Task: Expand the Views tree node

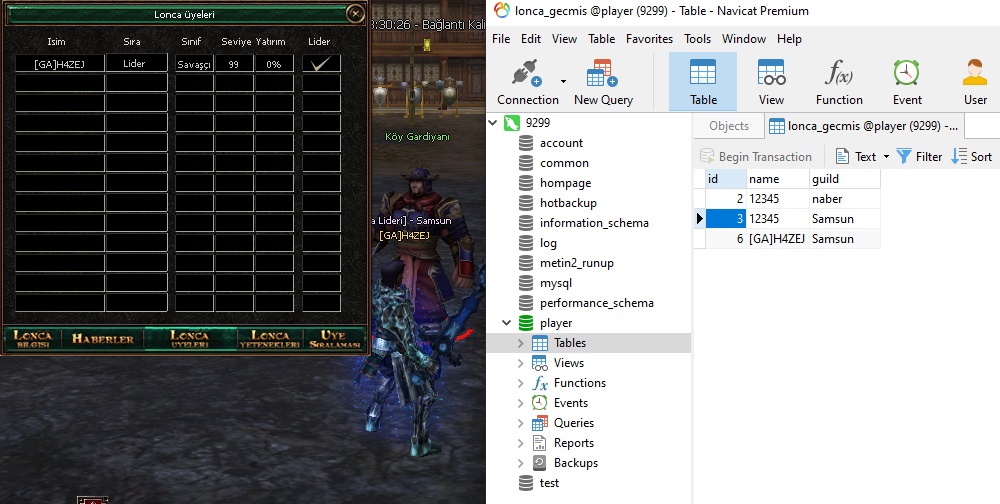Action: click(x=520, y=363)
